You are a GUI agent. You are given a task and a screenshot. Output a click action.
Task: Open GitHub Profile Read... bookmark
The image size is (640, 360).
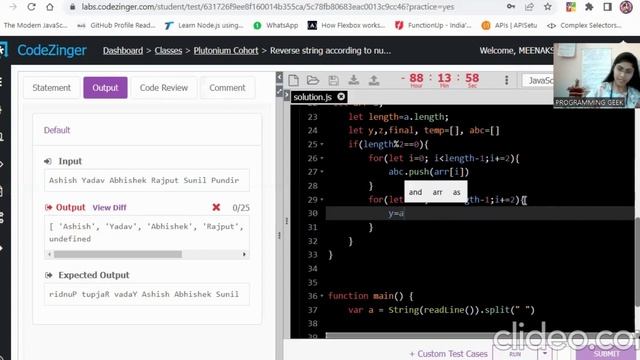coord(117,25)
